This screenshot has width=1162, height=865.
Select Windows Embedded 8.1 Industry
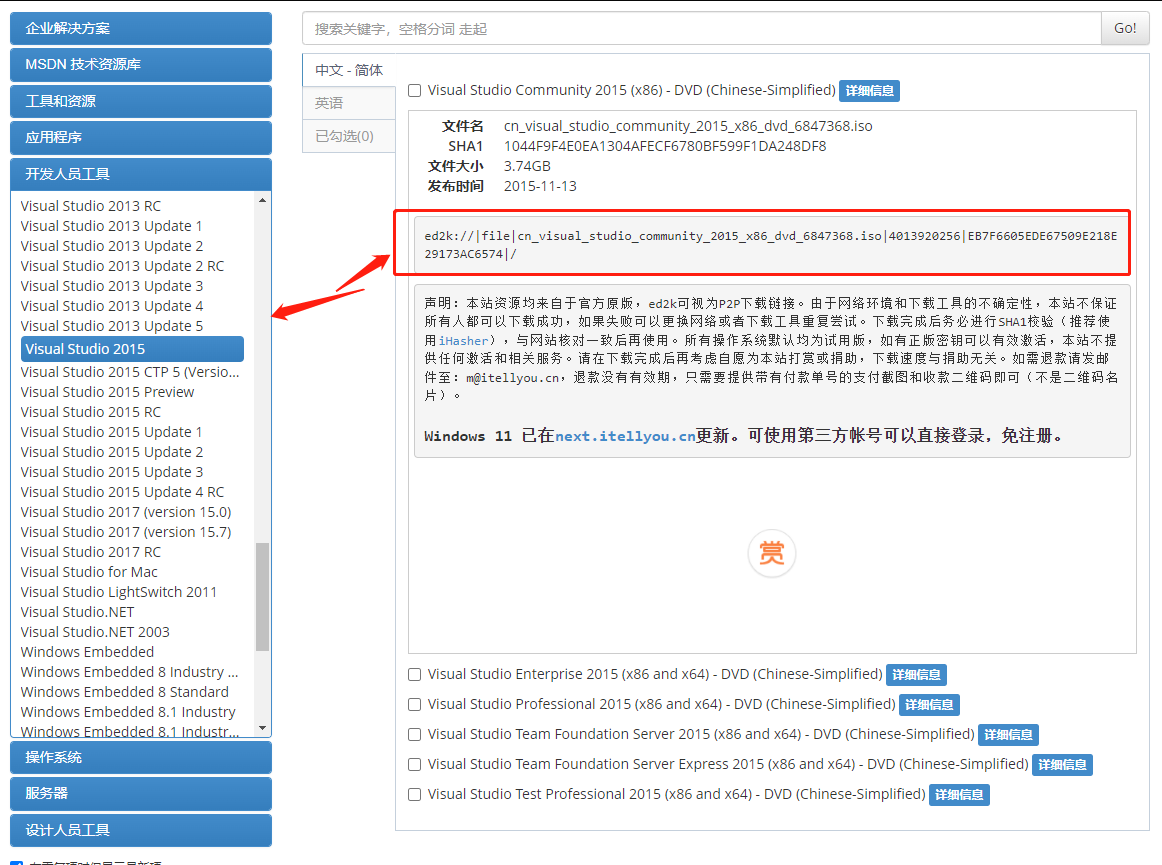coord(128,712)
